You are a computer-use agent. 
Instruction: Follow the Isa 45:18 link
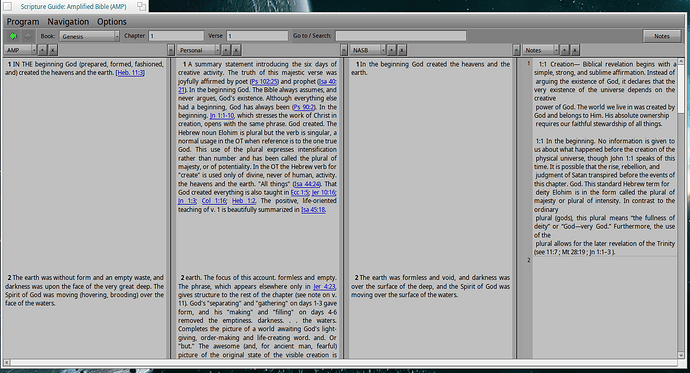tap(313, 210)
